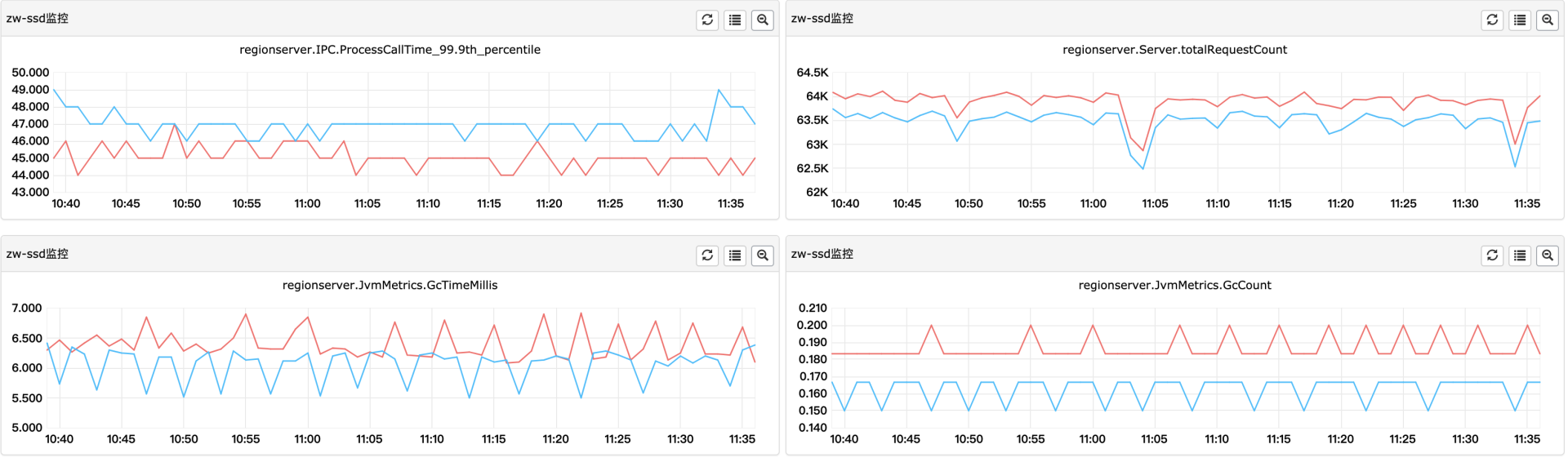Zoom the GcTimeMillis chart
Image resolution: width=1568 pixels, height=462 pixels.
point(763,255)
